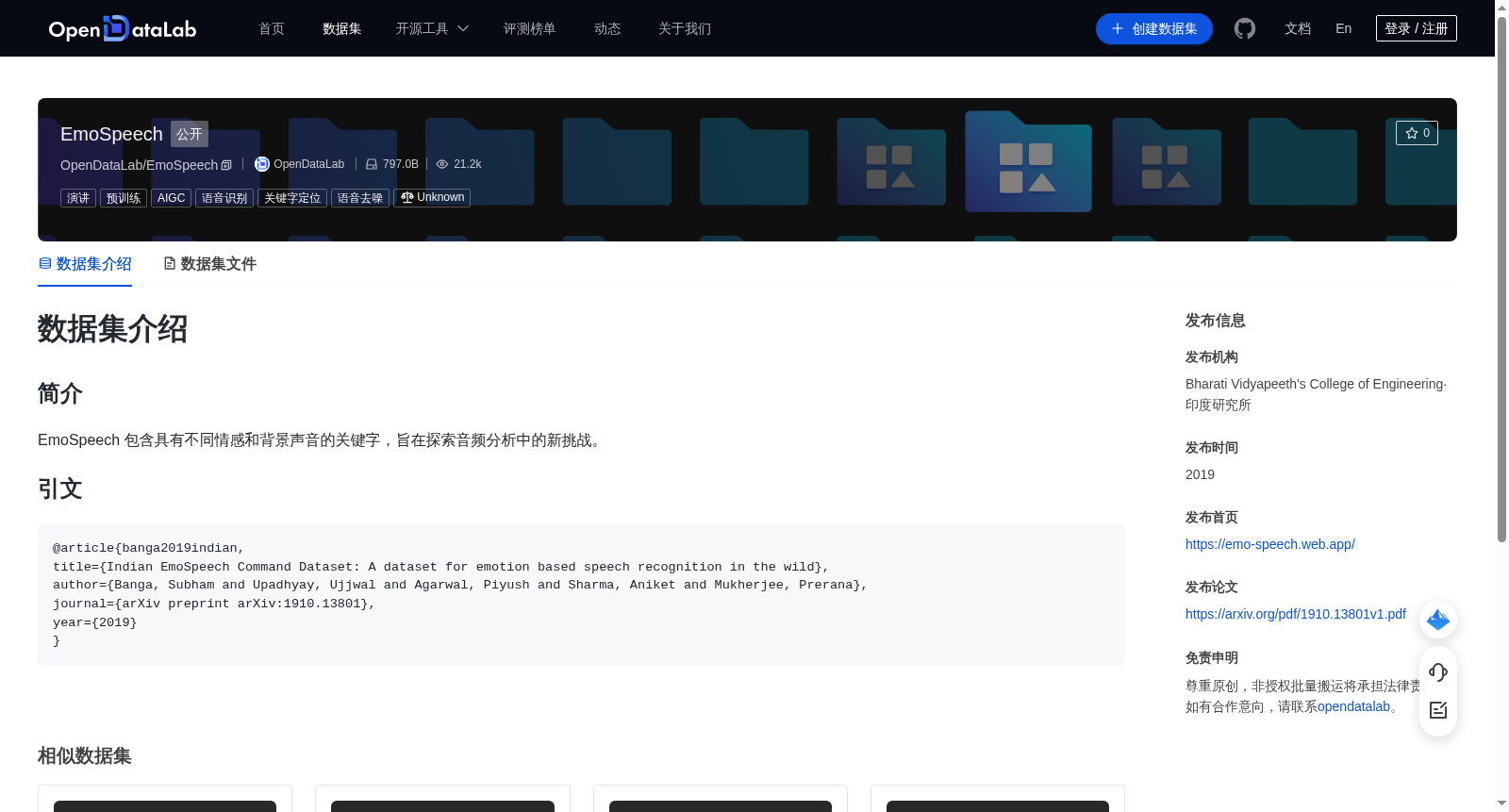
Task: Click the 登录 / 注册 button
Action: click(1417, 28)
